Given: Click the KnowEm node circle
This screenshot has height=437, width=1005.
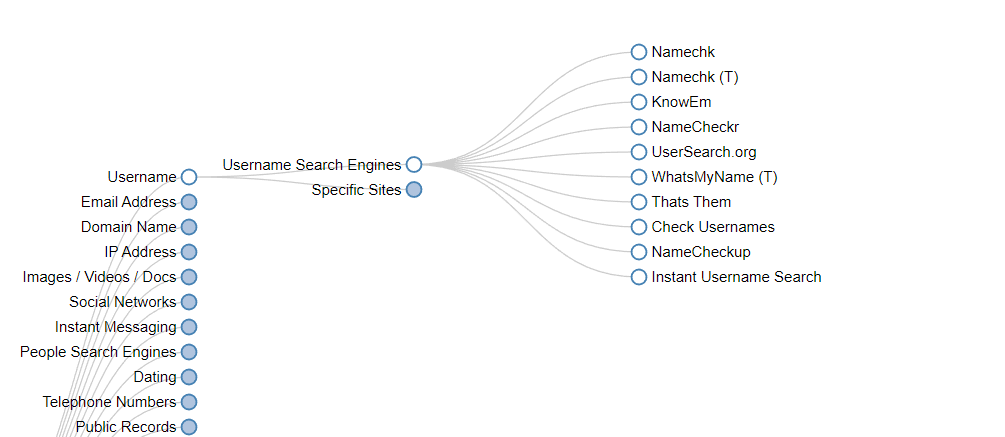Looking at the screenshot, I should 639,102.
